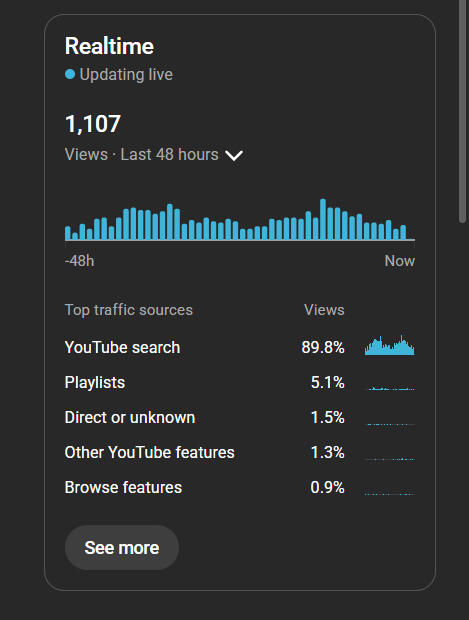Click the Realtime card title
469x620 pixels.
pos(109,46)
